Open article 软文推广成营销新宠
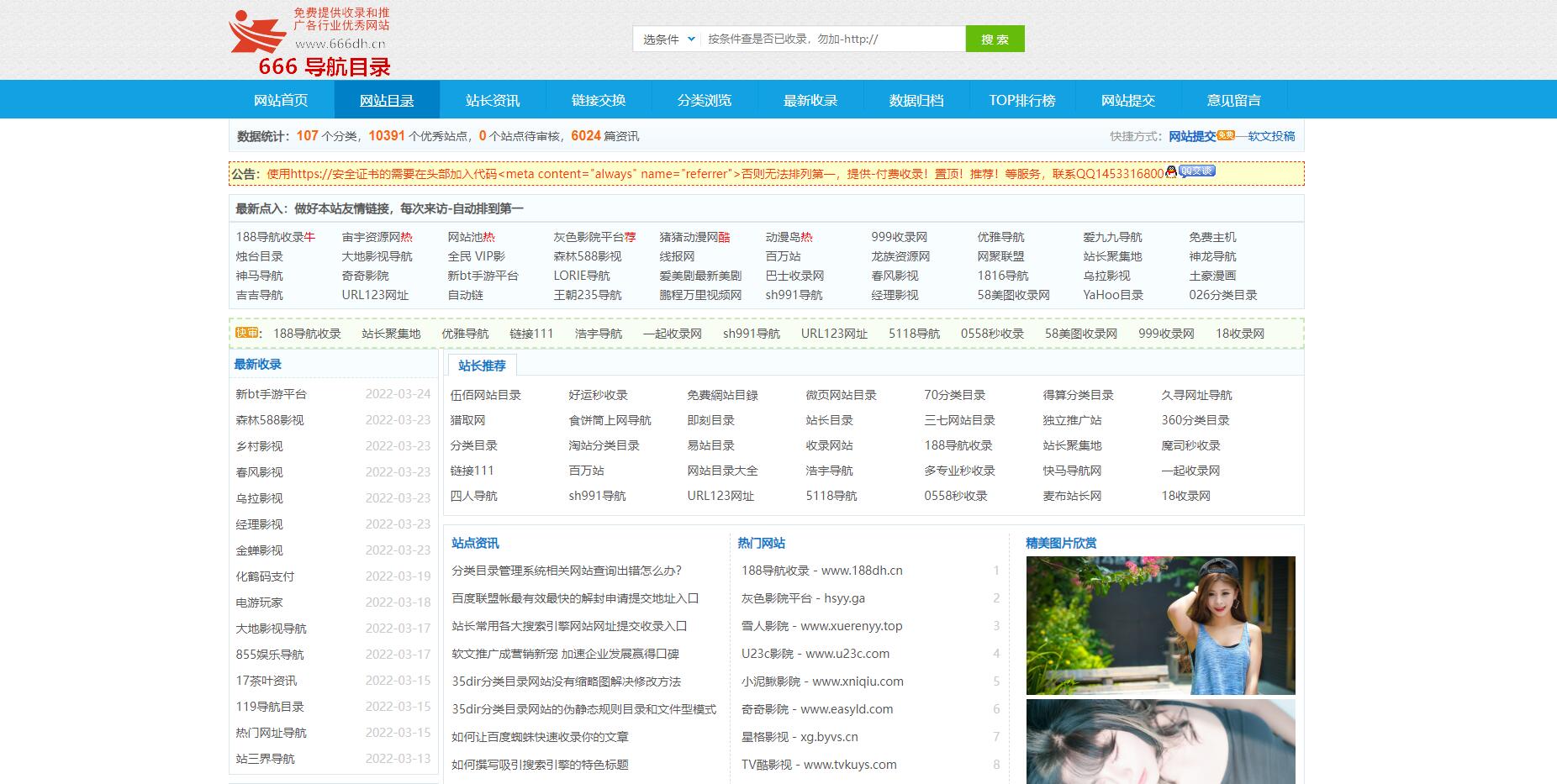 565,654
